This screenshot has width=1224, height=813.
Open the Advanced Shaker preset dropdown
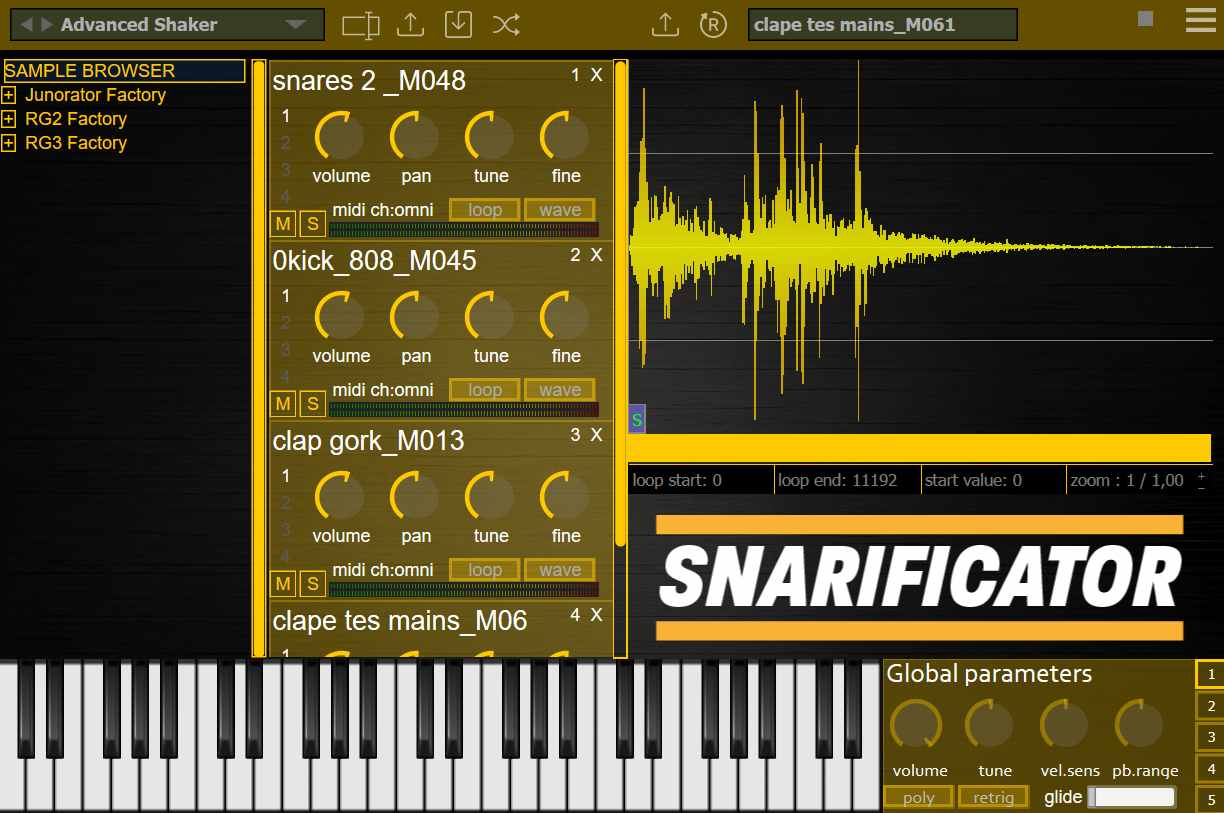(x=295, y=24)
